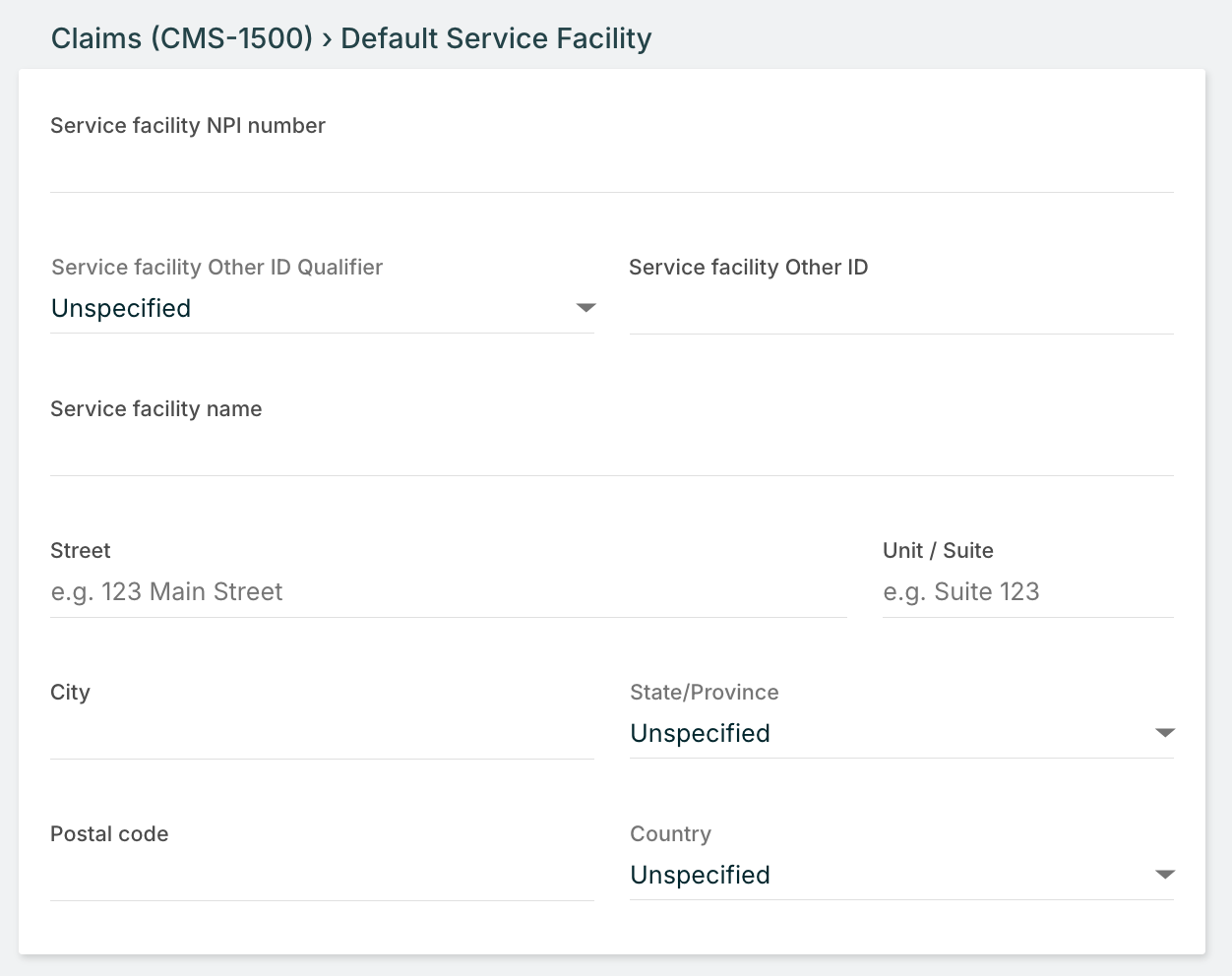This screenshot has height=976, width=1232.
Task: Focus the Service facility Other ID input
Action: click(x=900, y=310)
